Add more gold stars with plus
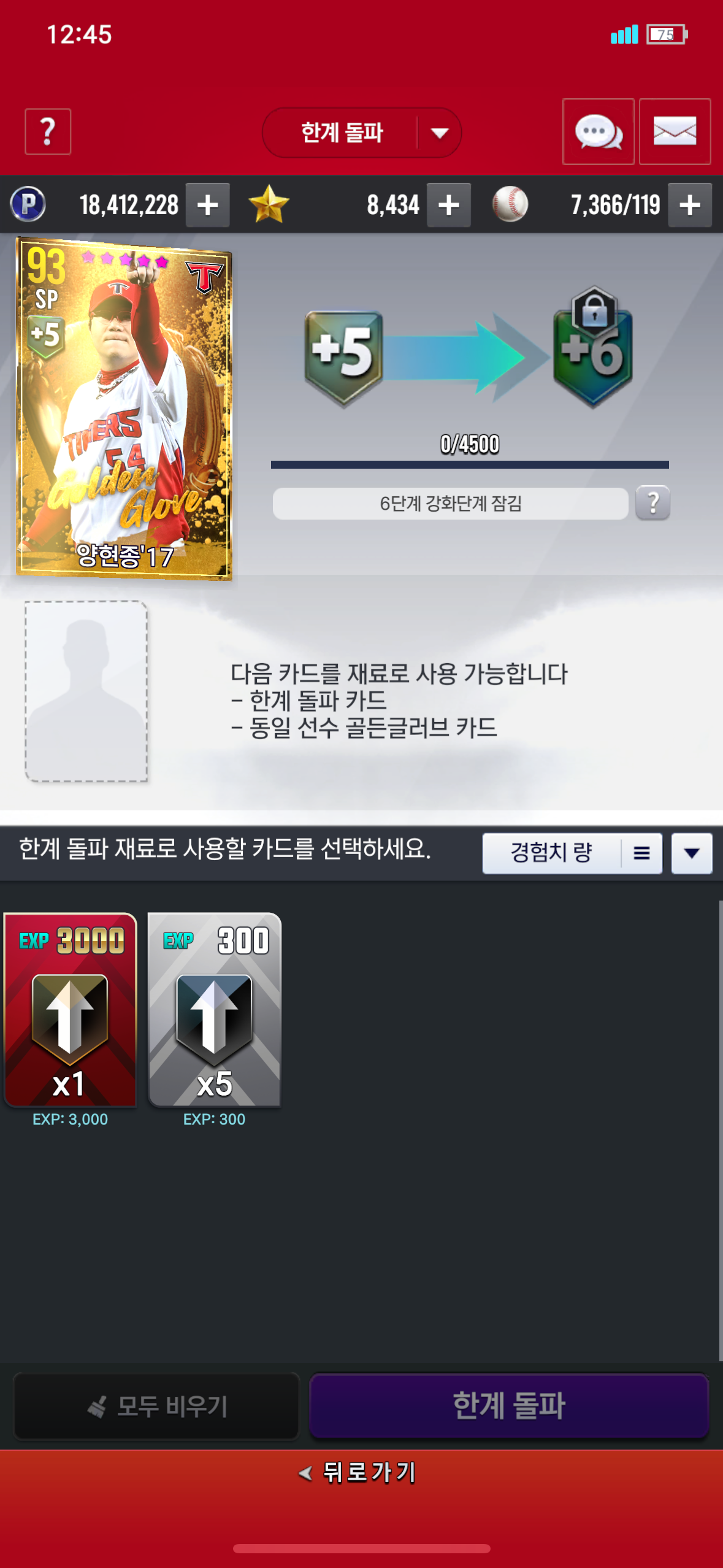Image resolution: width=723 pixels, height=1568 pixels. [x=449, y=205]
